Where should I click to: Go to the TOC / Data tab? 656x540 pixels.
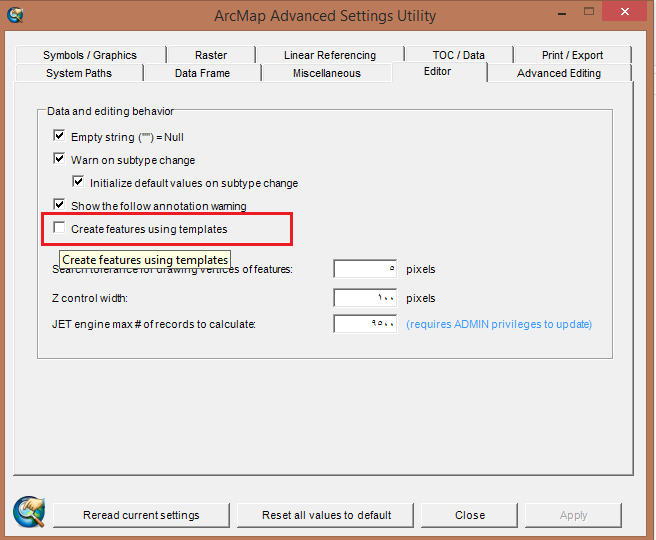pos(459,55)
